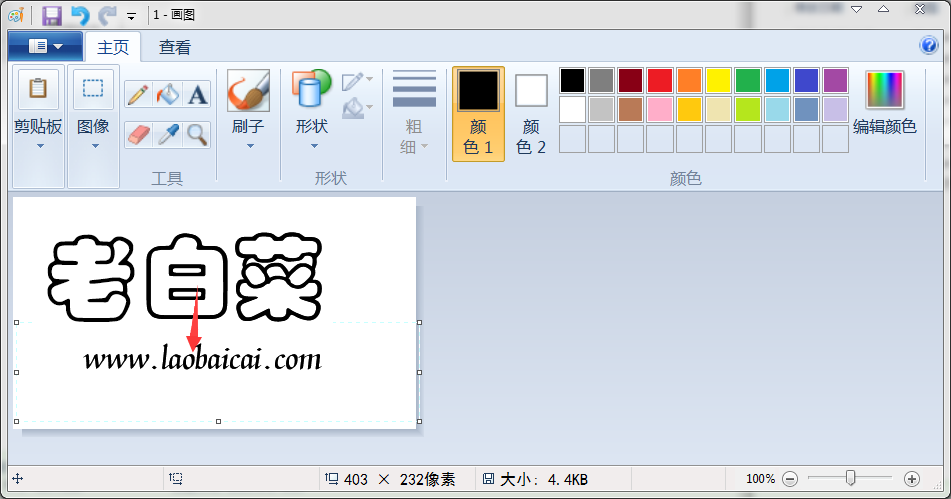Select the Eraser tool

[138, 135]
